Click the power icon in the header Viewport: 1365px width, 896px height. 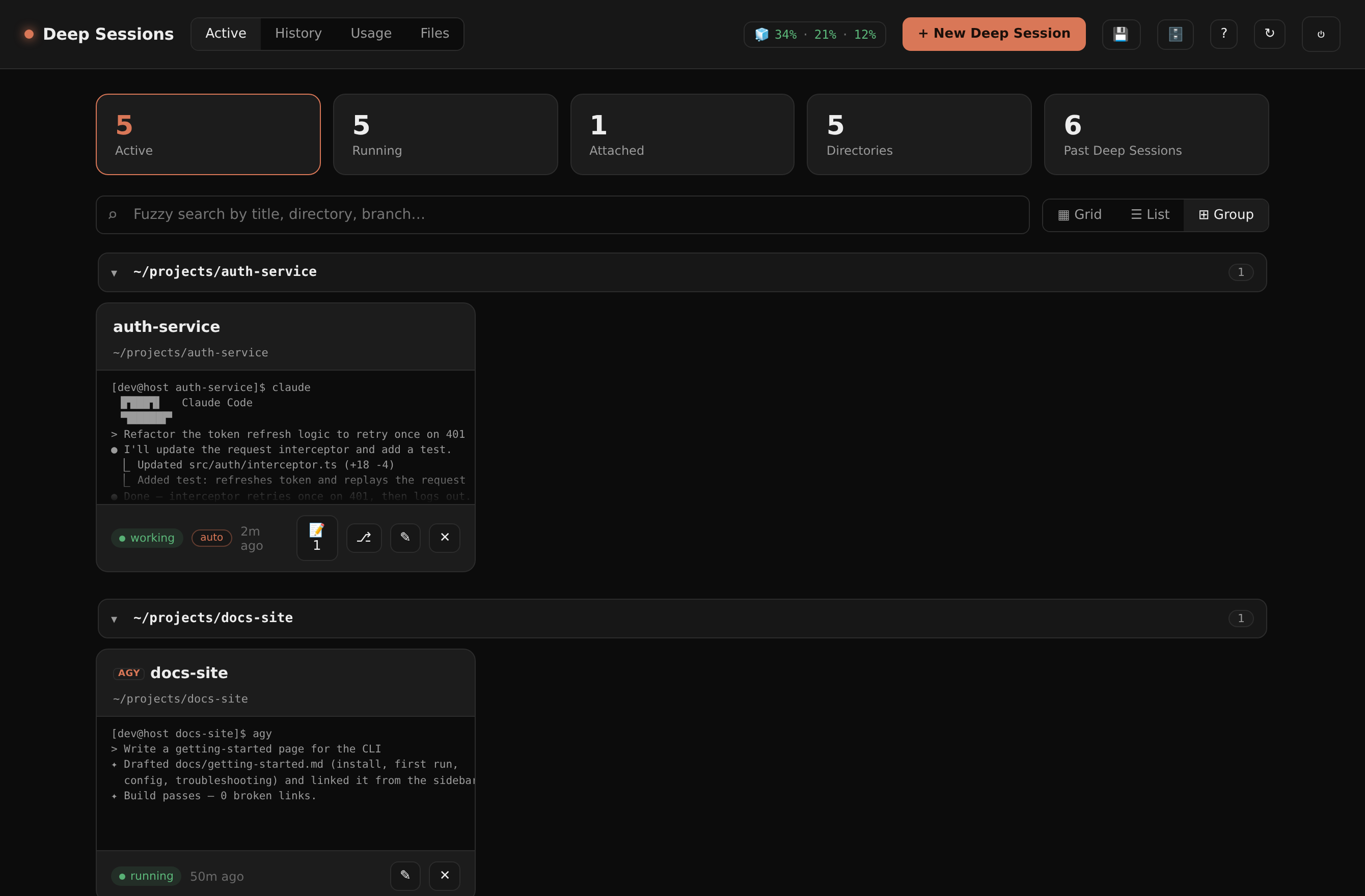coord(1321,34)
